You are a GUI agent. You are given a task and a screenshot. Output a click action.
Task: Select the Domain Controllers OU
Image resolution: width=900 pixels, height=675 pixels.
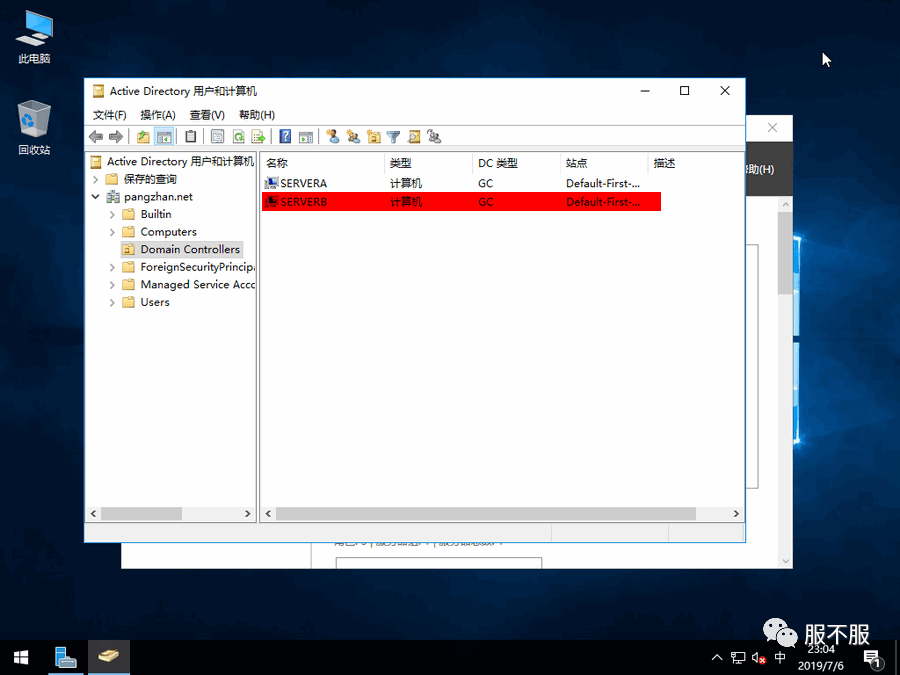click(181, 250)
